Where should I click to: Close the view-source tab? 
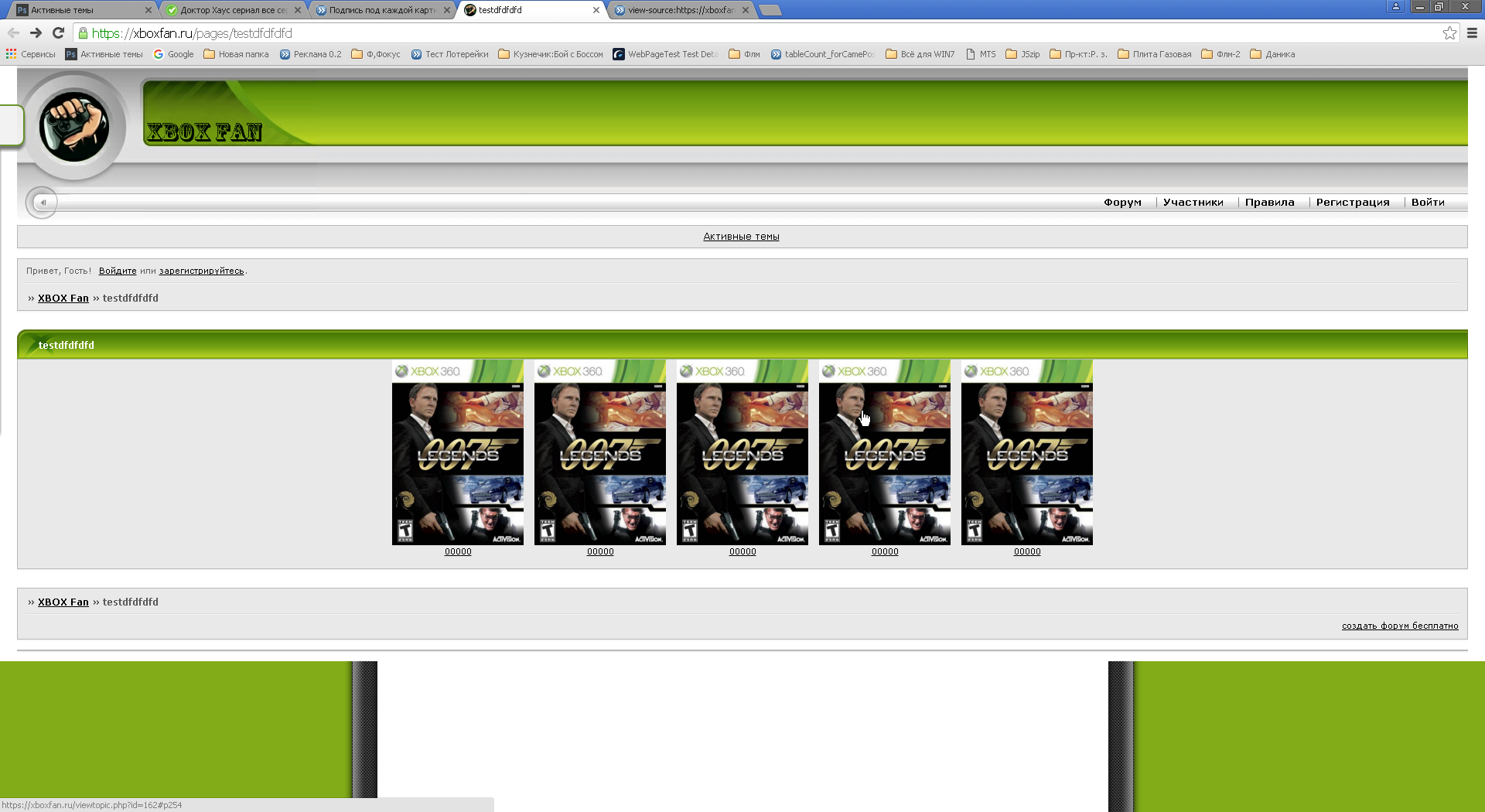746,10
